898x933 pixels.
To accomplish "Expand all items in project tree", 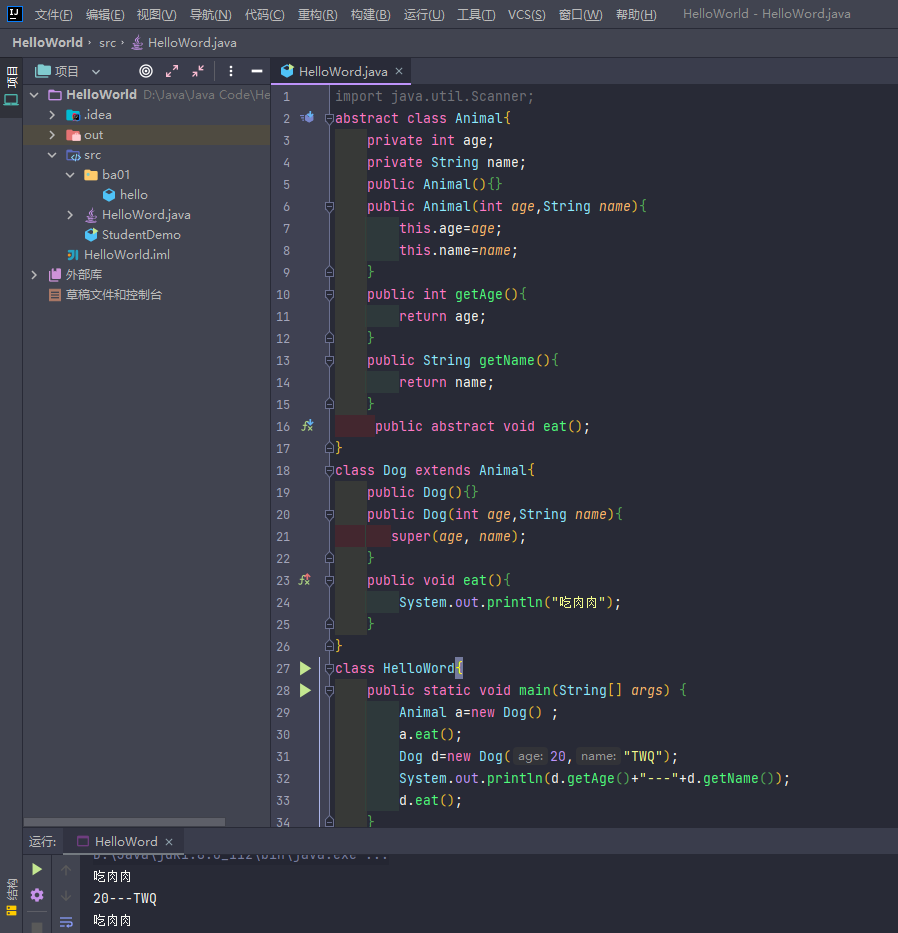I will [x=172, y=71].
